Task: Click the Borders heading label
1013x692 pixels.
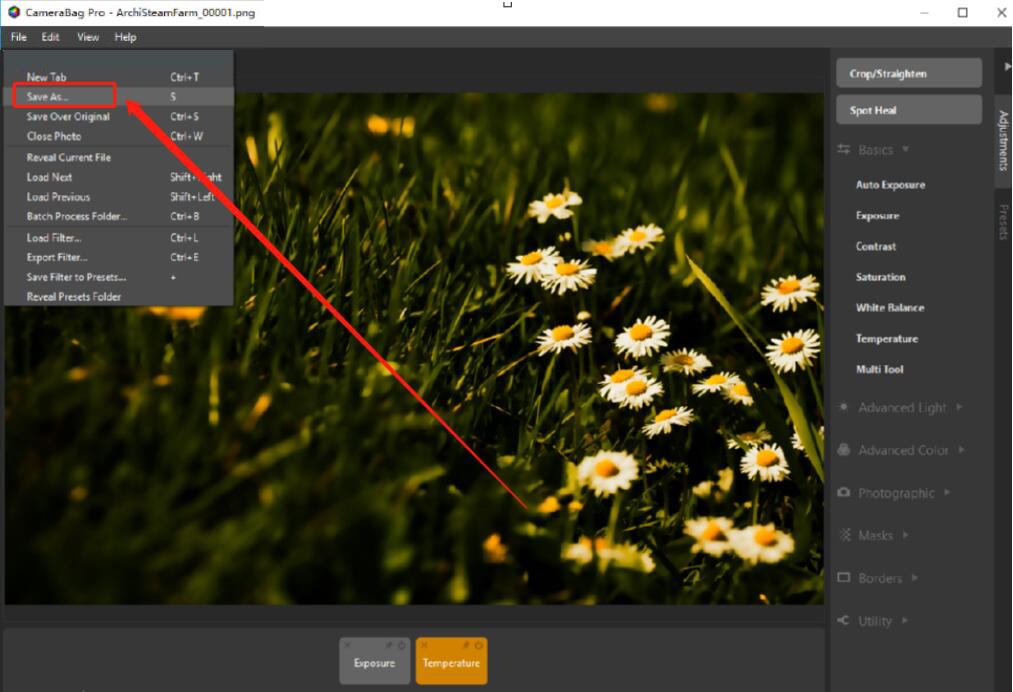Action: tap(880, 578)
